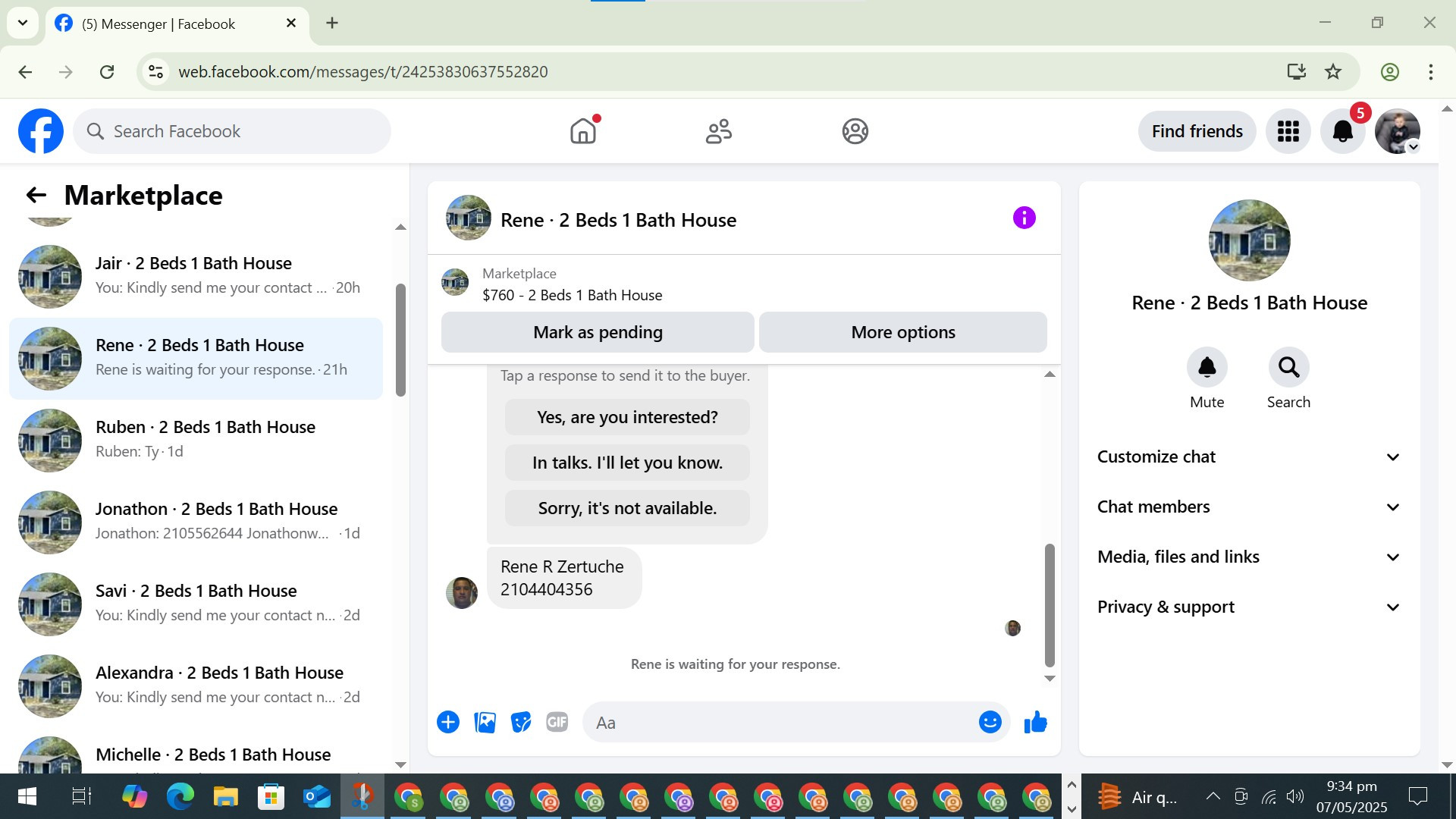Mute this conversation

[1207, 368]
